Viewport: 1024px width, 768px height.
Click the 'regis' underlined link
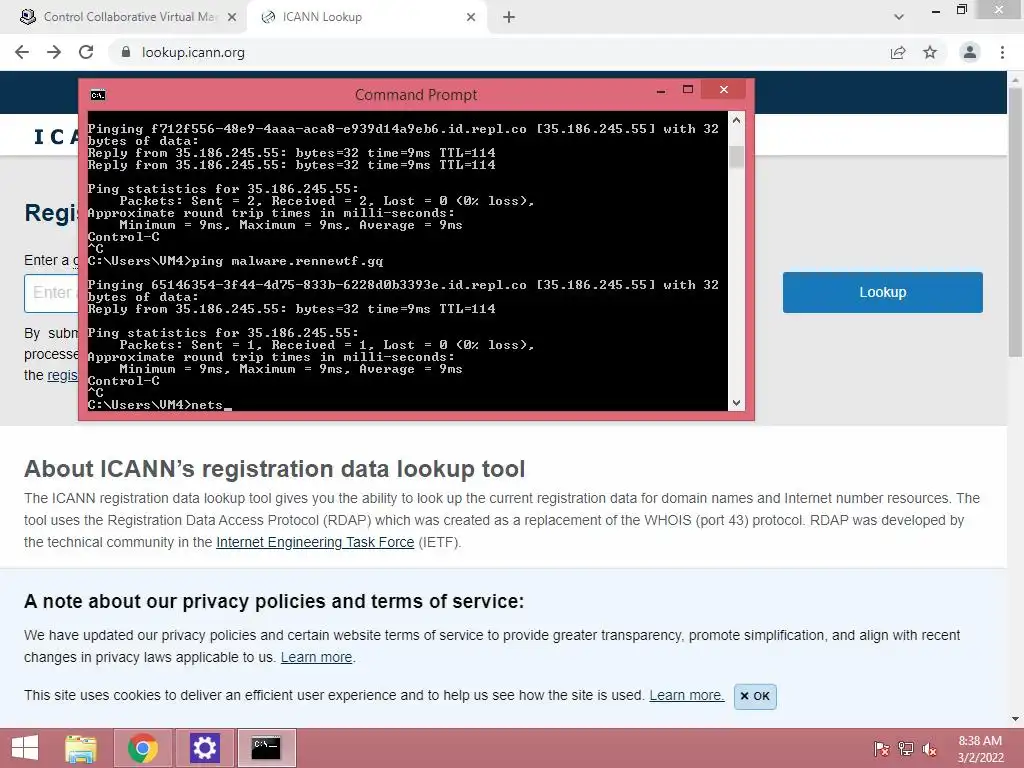(x=62, y=375)
